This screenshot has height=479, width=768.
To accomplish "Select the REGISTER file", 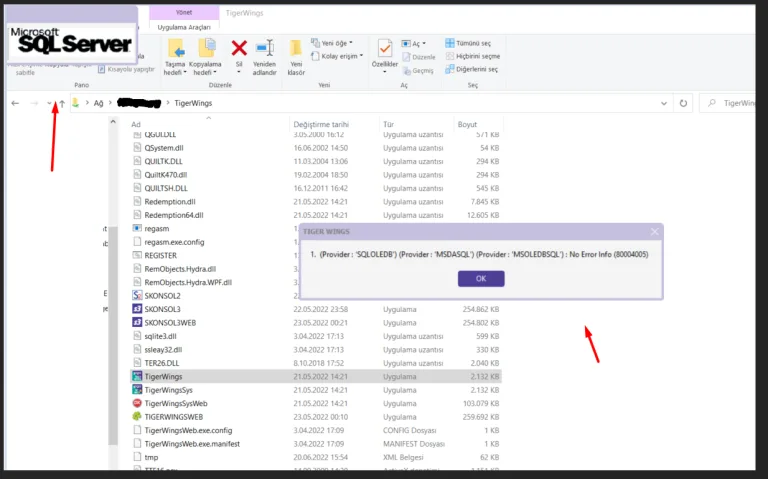I will pos(160,256).
